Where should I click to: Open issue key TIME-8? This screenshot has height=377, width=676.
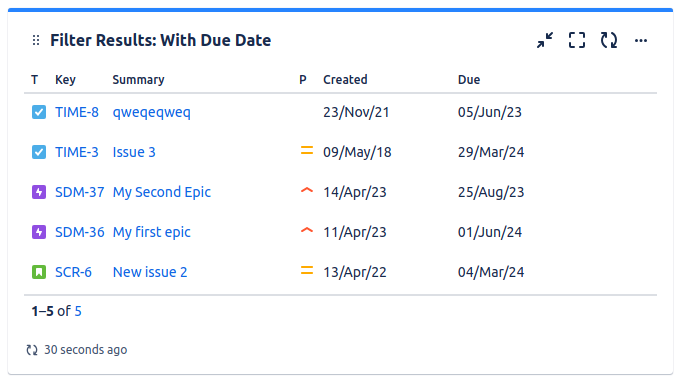[77, 112]
